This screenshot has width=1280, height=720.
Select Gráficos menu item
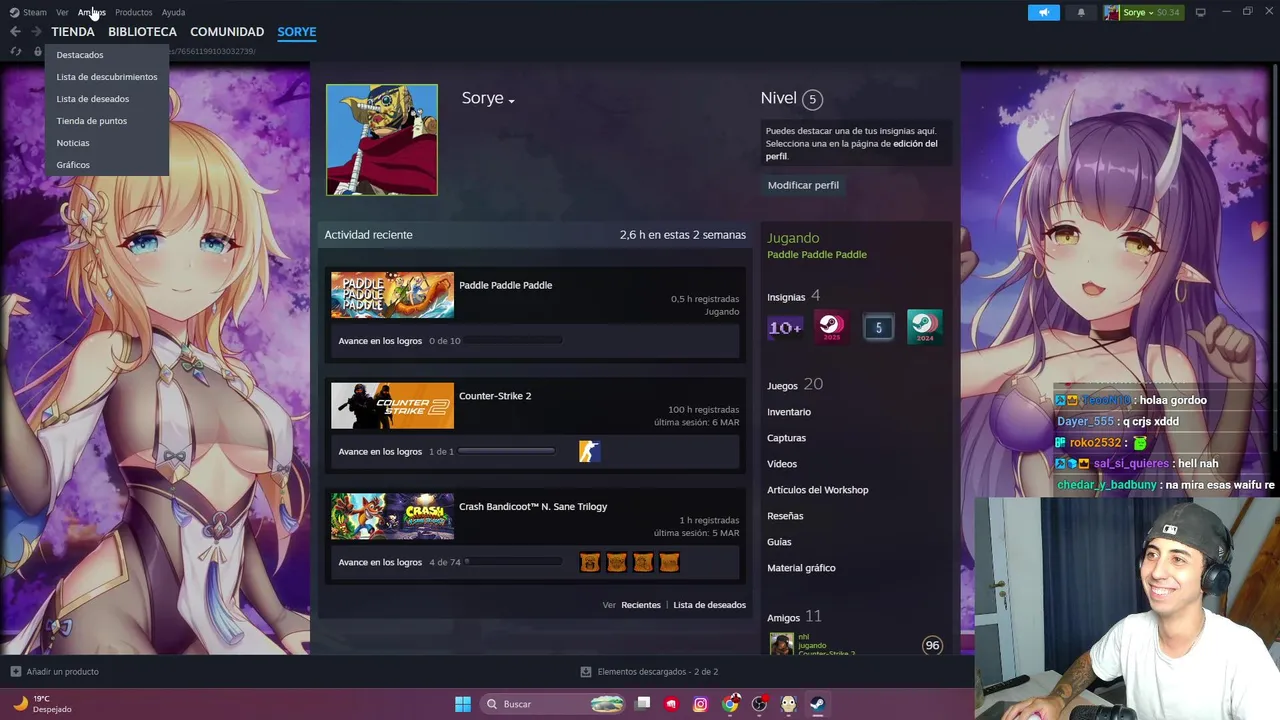pos(107,165)
